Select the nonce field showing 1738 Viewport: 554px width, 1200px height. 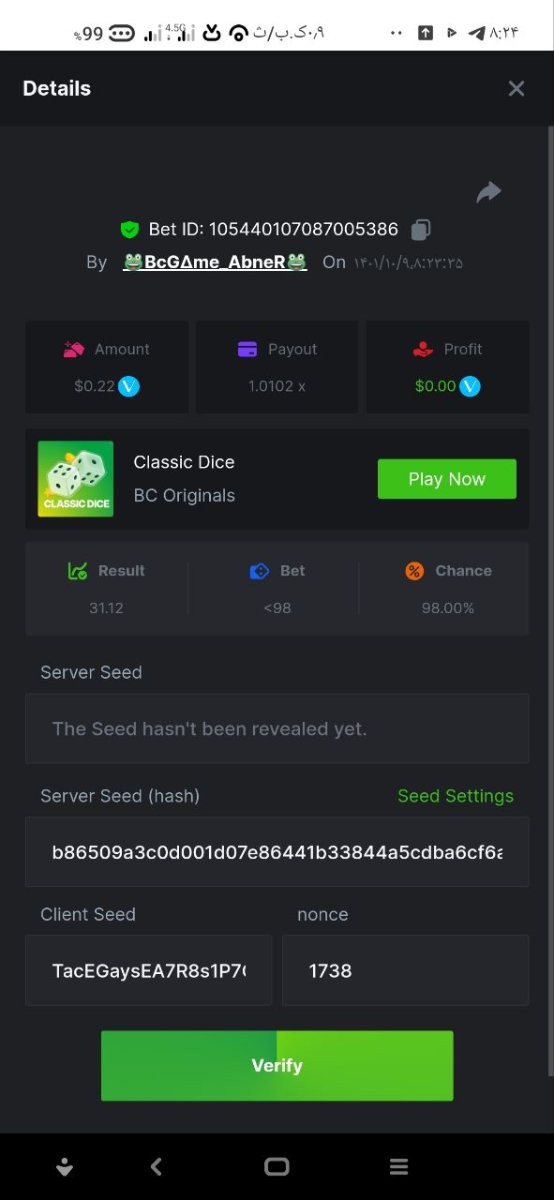pyautogui.click(x=405, y=970)
